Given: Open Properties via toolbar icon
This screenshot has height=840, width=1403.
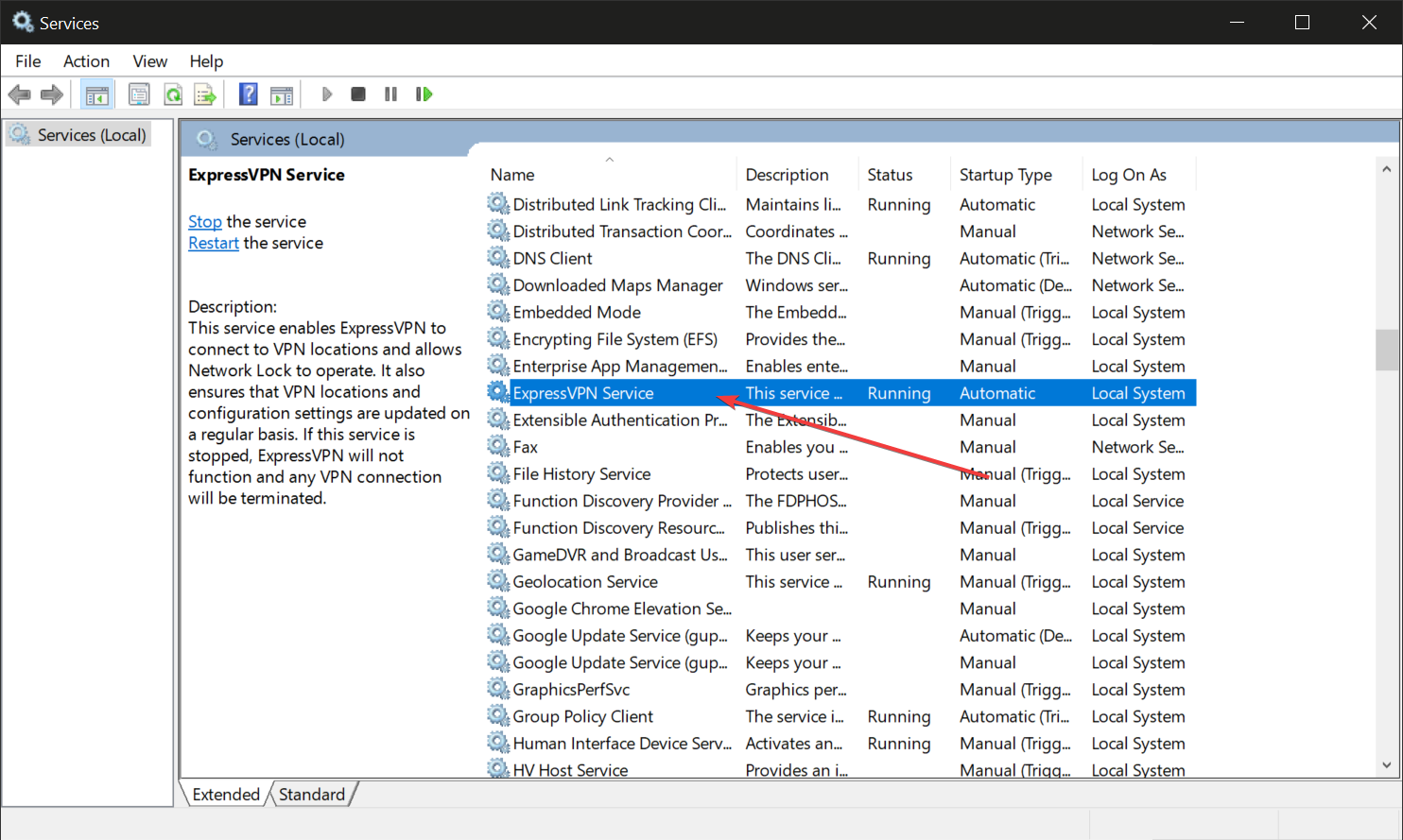Looking at the screenshot, I should pos(139,94).
